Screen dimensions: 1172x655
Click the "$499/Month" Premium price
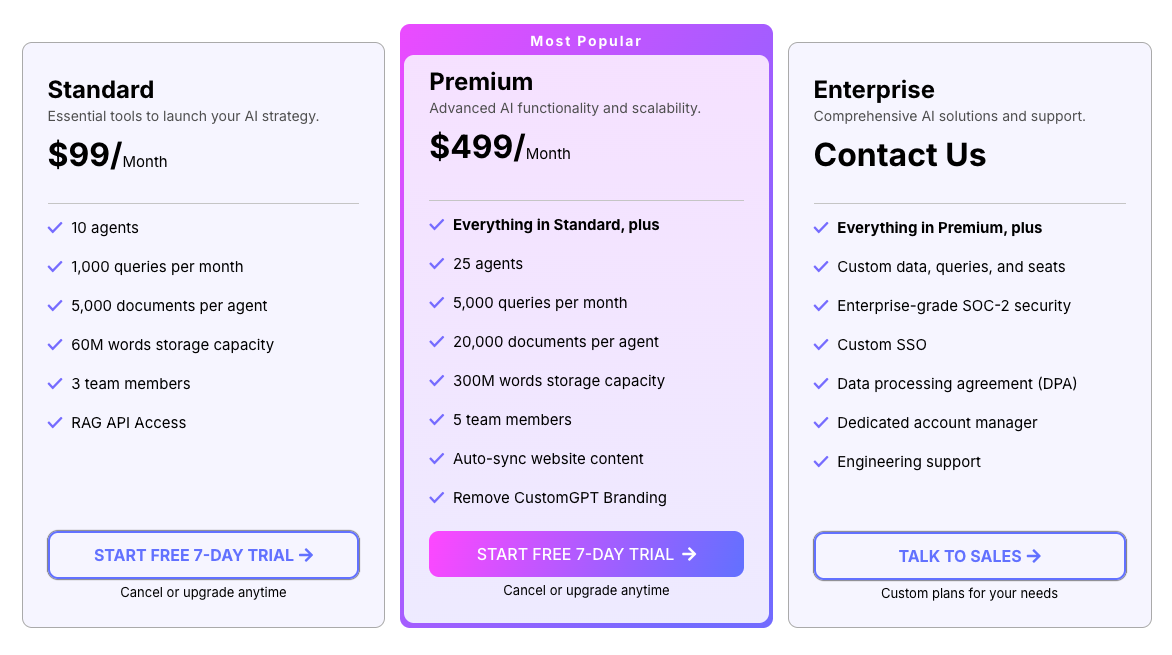pyautogui.click(x=499, y=149)
